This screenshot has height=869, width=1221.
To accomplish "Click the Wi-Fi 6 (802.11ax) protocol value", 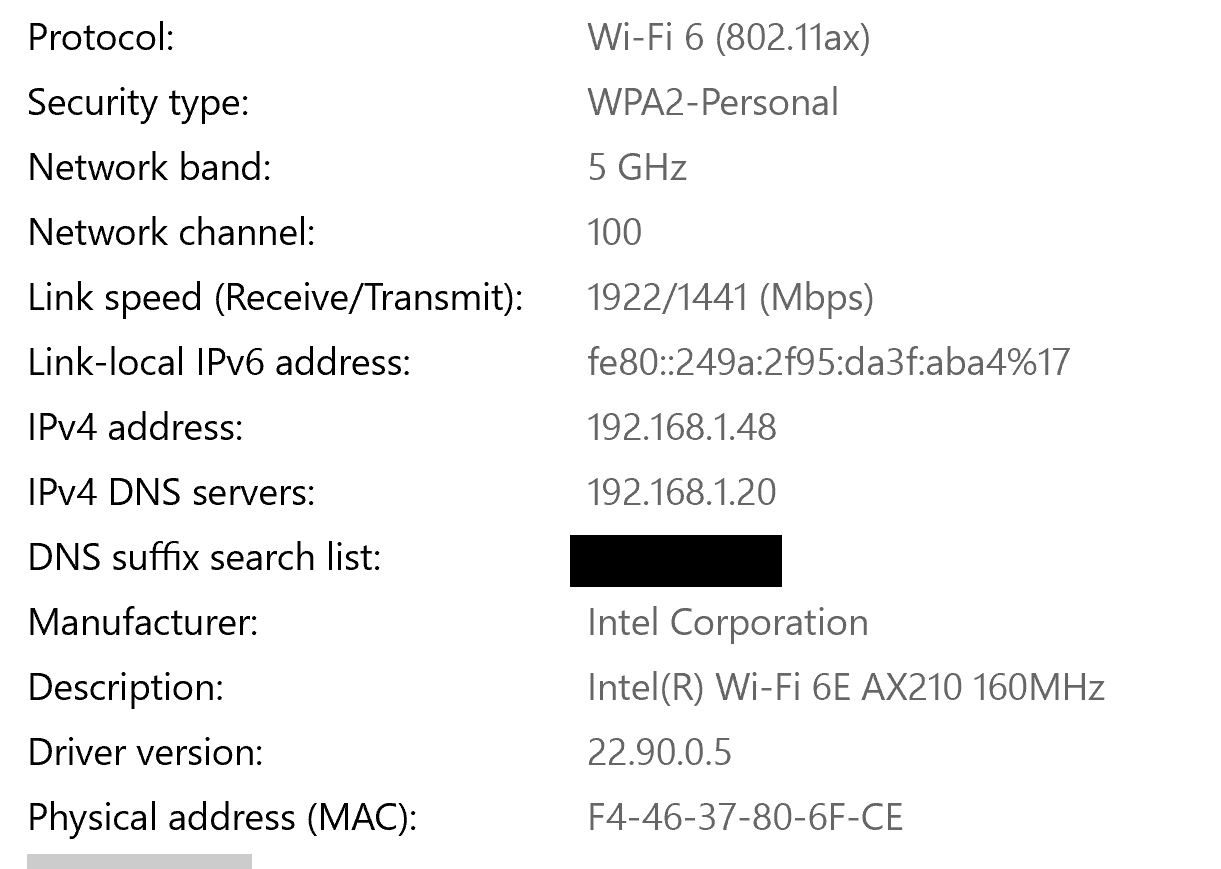I will click(x=728, y=38).
